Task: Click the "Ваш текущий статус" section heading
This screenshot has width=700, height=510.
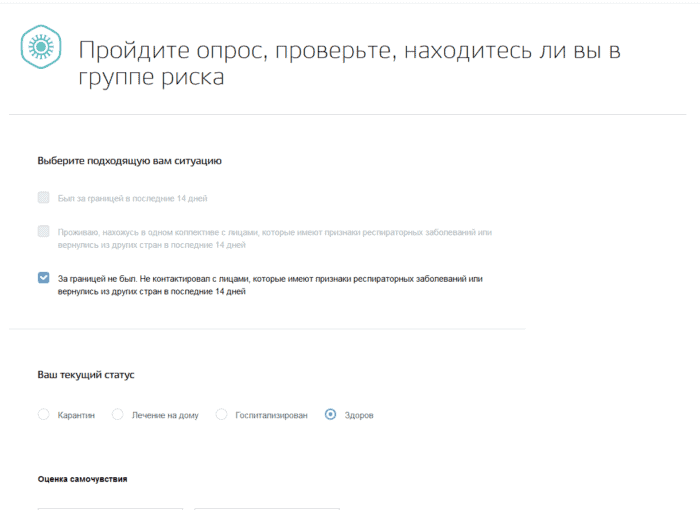Action: (x=86, y=375)
